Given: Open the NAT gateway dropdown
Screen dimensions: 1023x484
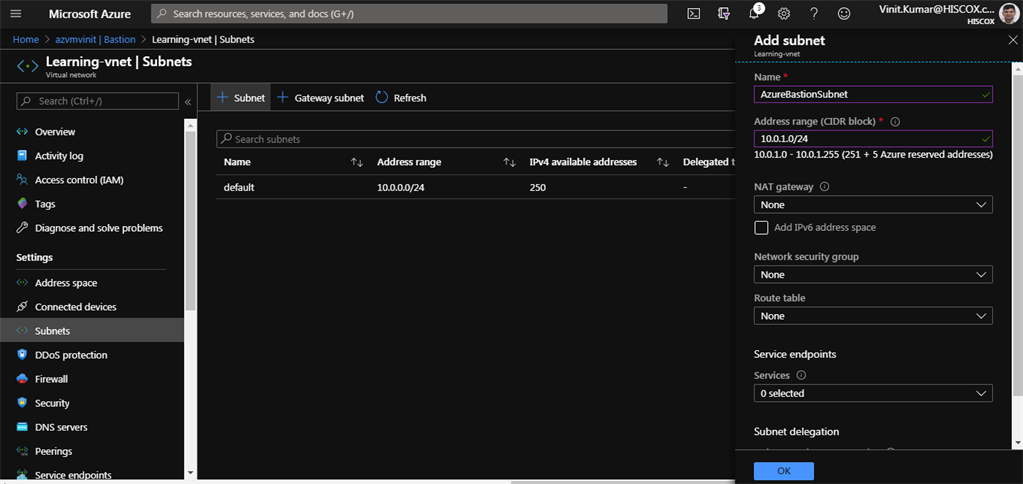Looking at the screenshot, I should tap(873, 204).
